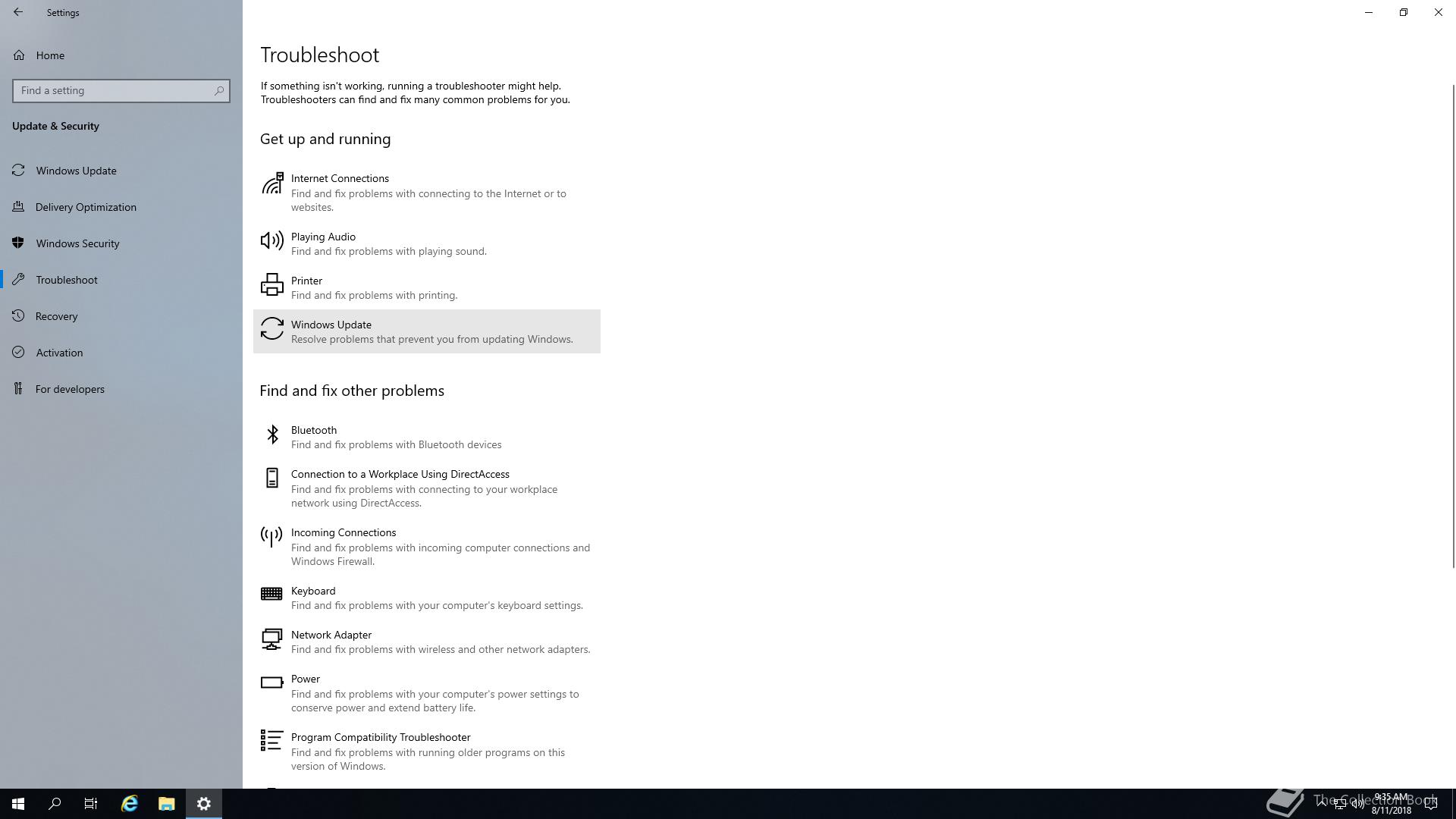1456x819 pixels.
Task: Click the back arrow in Settings
Action: pyautogui.click(x=18, y=12)
